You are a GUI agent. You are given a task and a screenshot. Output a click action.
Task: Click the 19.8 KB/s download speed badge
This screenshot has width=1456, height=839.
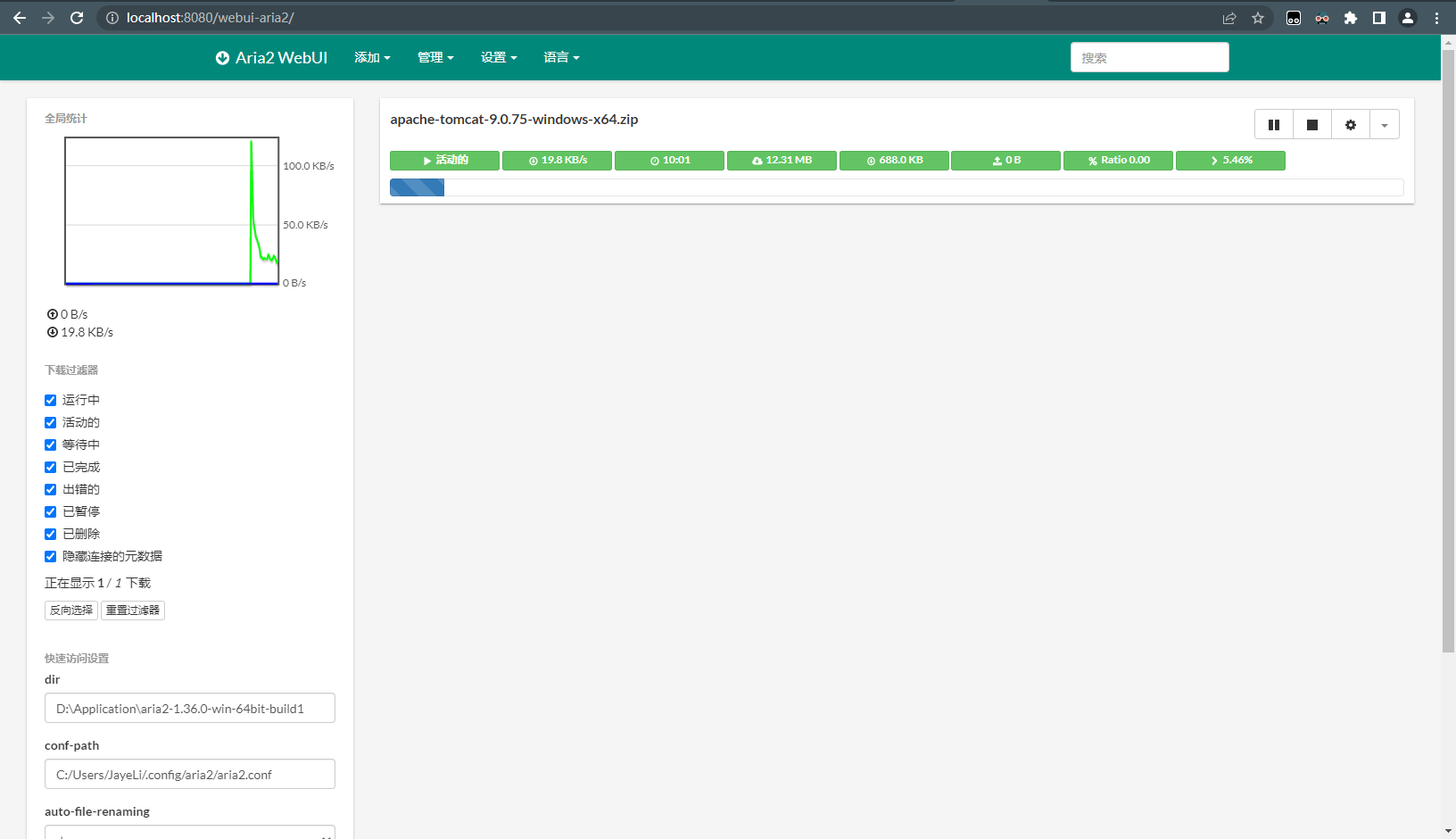557,161
